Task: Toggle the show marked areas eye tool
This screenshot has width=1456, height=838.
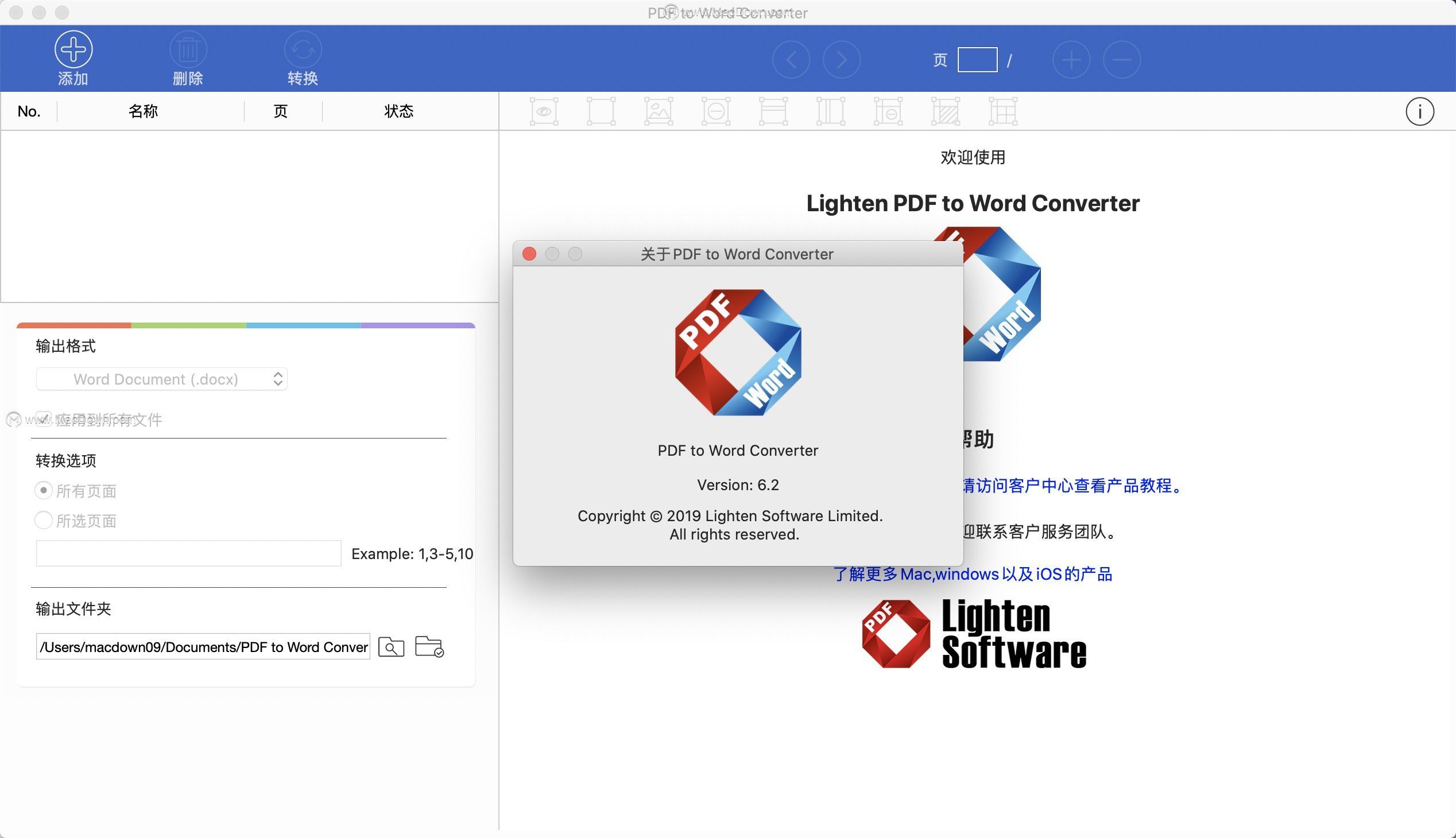Action: tap(544, 111)
